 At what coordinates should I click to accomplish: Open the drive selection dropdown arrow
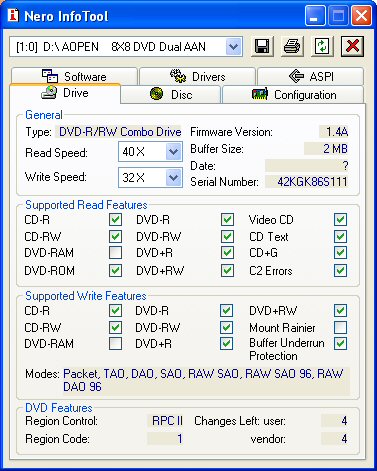233,46
